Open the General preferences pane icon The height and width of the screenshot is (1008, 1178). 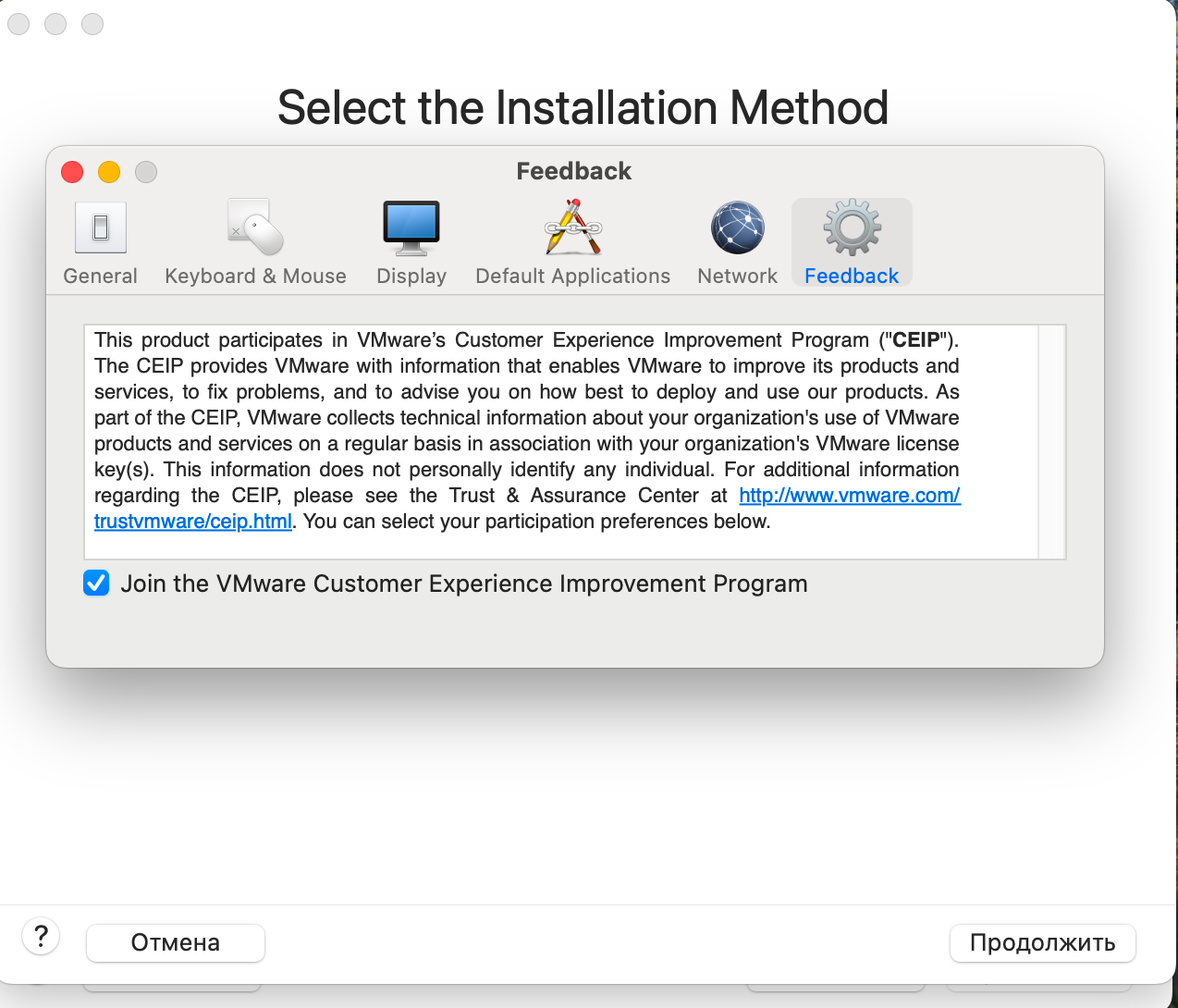coord(101,227)
